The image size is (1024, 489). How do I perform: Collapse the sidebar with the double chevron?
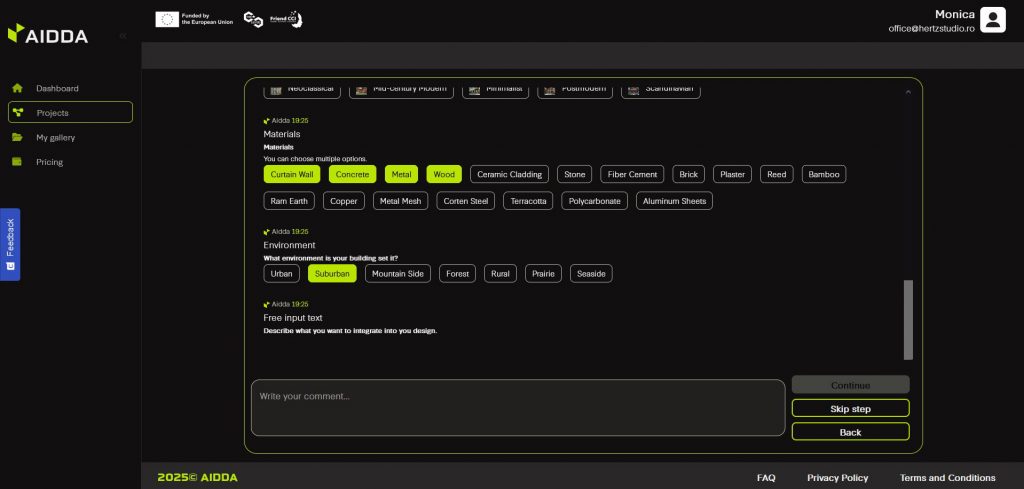[123, 36]
